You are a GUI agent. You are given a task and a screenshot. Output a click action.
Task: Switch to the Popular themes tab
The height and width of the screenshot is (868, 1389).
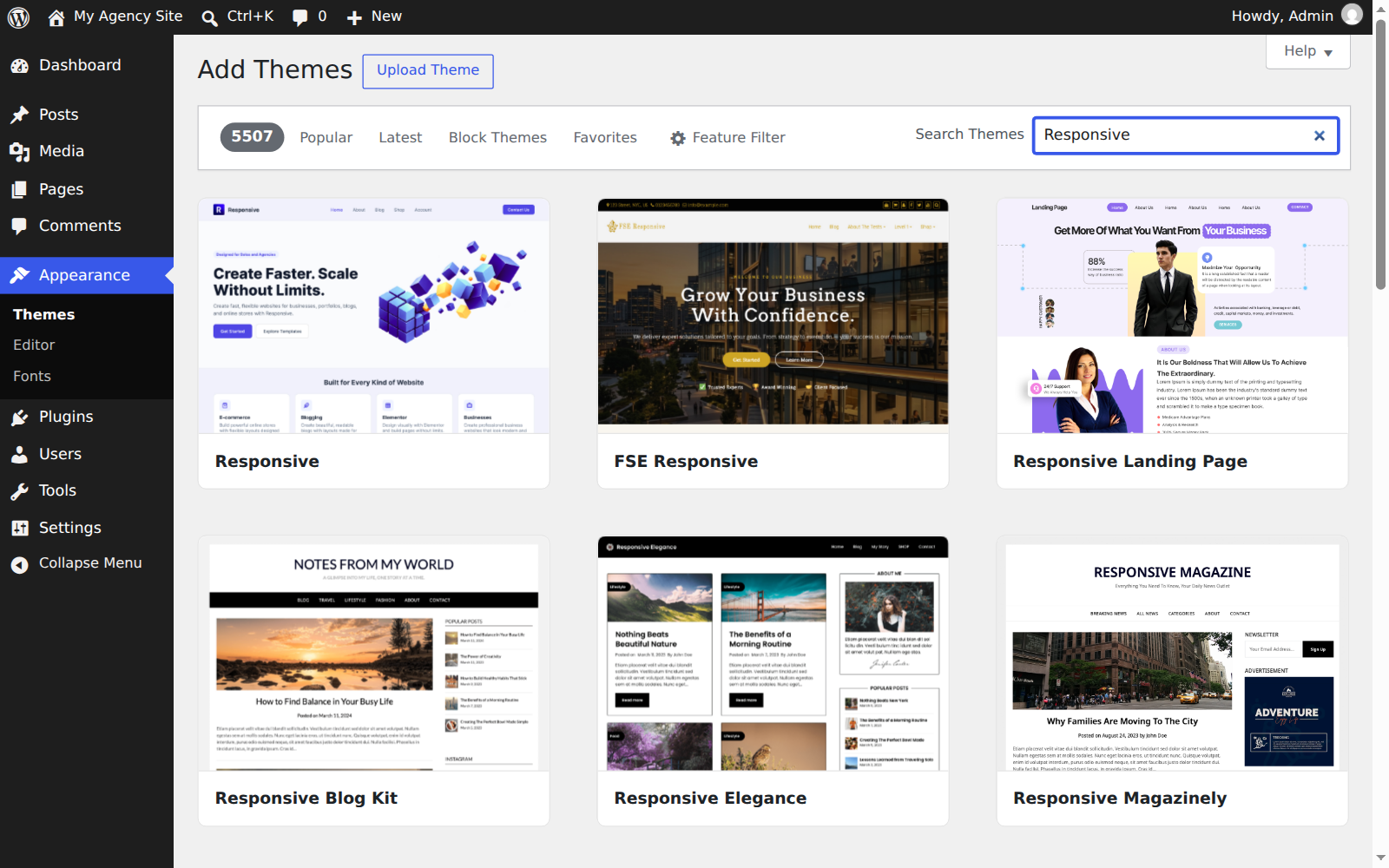326,137
